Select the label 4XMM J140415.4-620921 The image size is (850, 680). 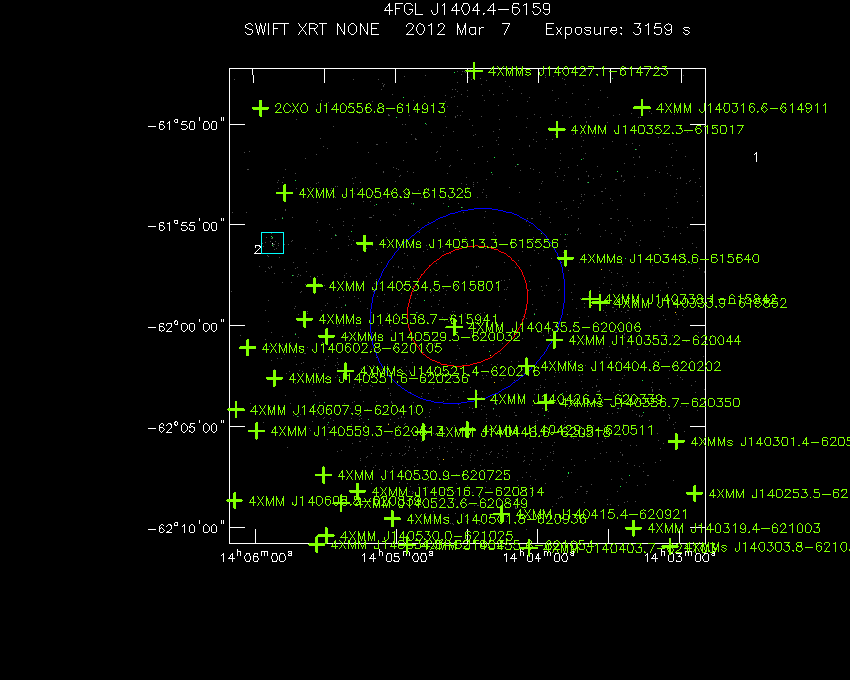[602, 514]
